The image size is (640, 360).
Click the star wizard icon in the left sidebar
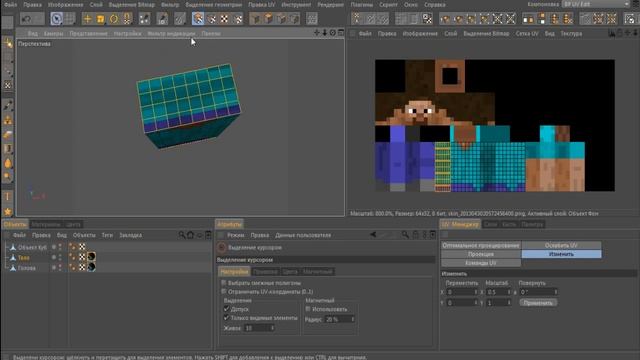tap(8, 211)
